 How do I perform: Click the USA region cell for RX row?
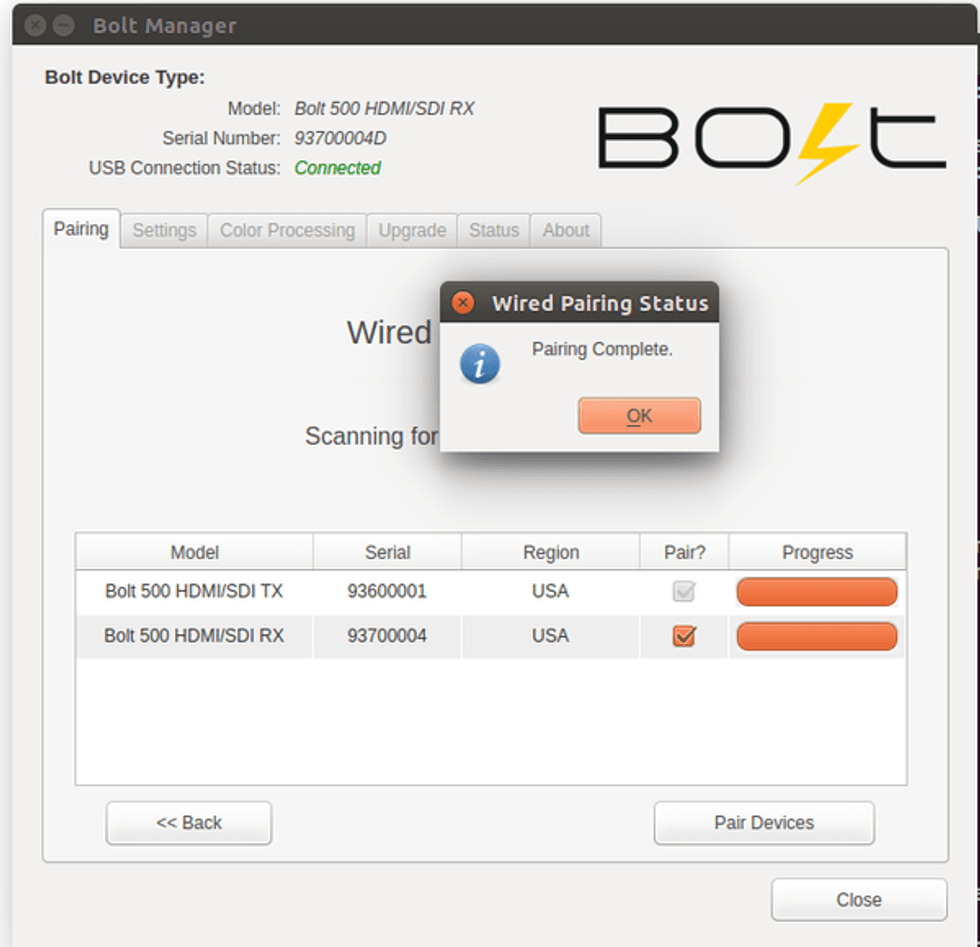click(x=551, y=636)
